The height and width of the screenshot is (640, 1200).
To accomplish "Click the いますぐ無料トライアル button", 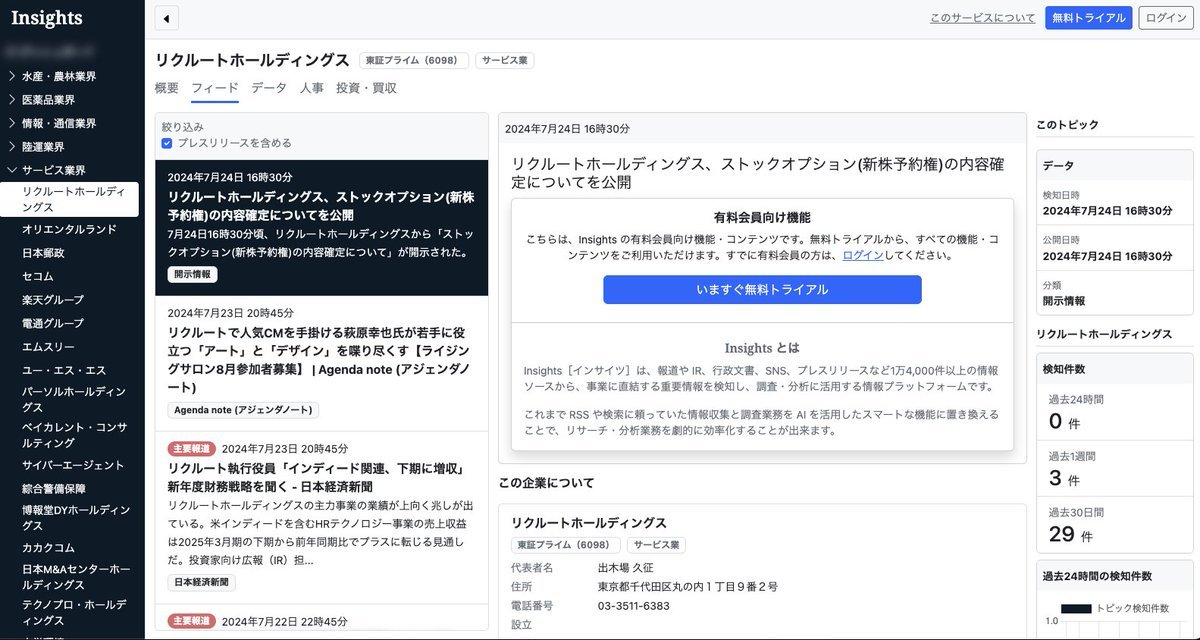I will click(762, 290).
